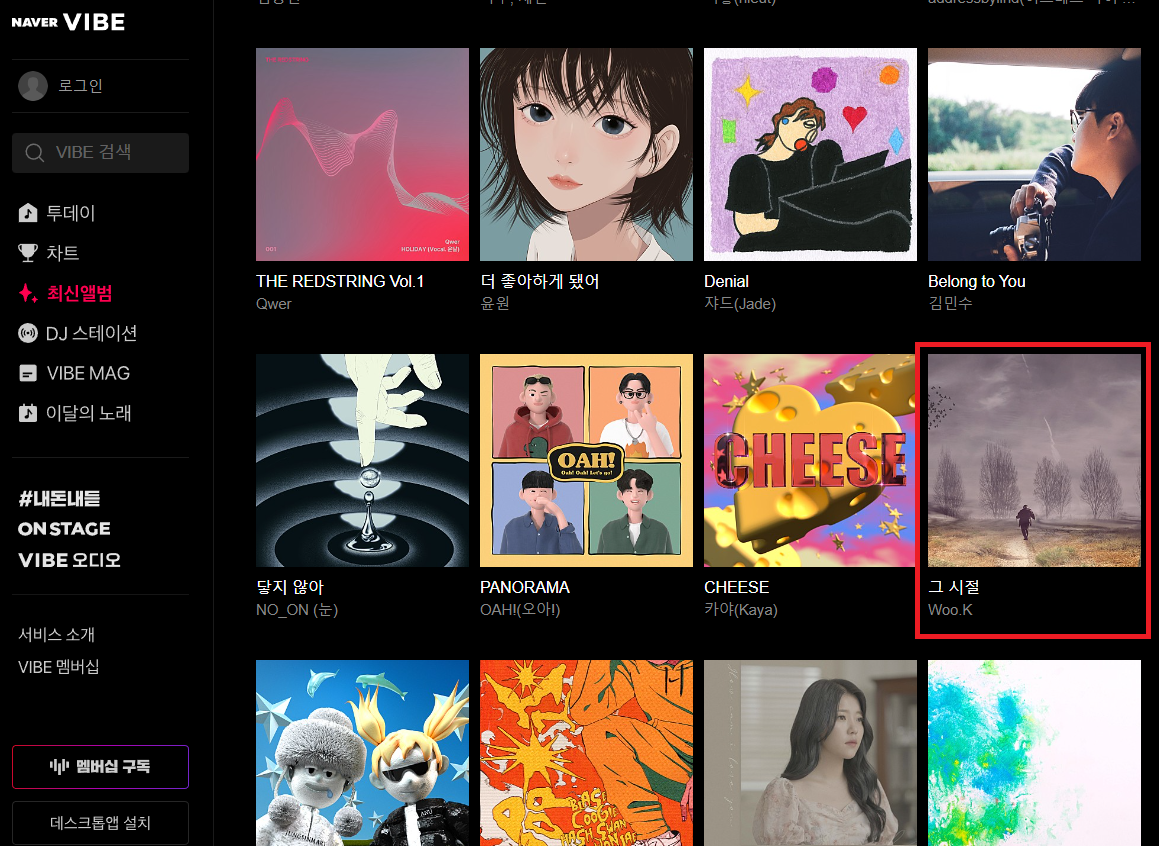1159x846 pixels.
Task: Open artist OAH!(오아!) page
Action: point(520,610)
